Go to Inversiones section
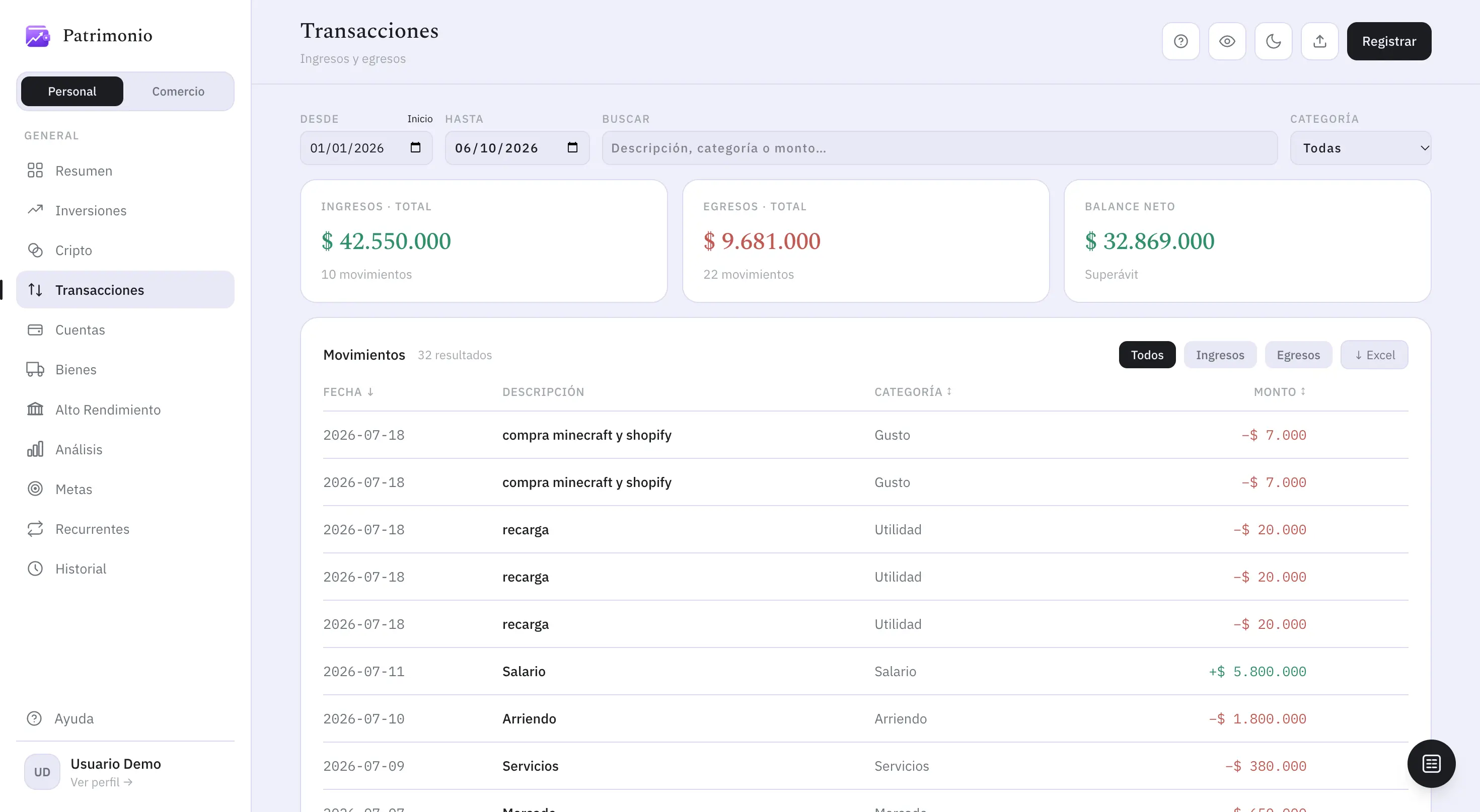Image resolution: width=1480 pixels, height=812 pixels. 125,210
